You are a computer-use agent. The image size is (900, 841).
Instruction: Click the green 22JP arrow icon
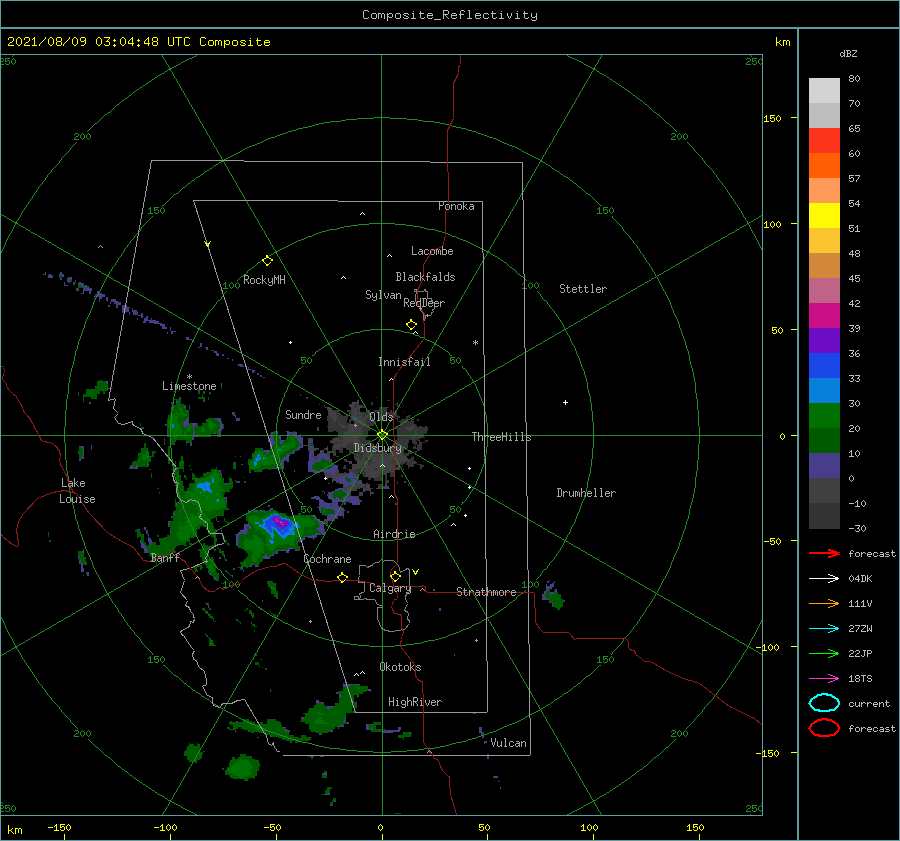(824, 653)
